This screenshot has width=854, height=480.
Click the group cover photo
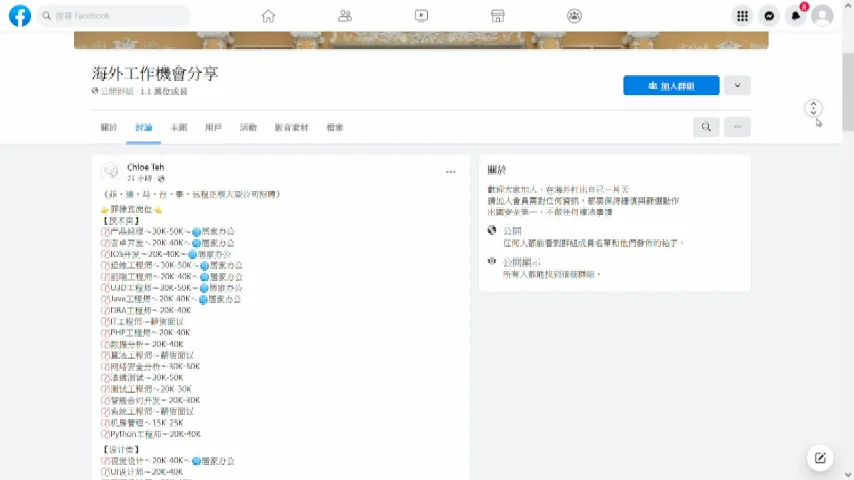tap(421, 40)
